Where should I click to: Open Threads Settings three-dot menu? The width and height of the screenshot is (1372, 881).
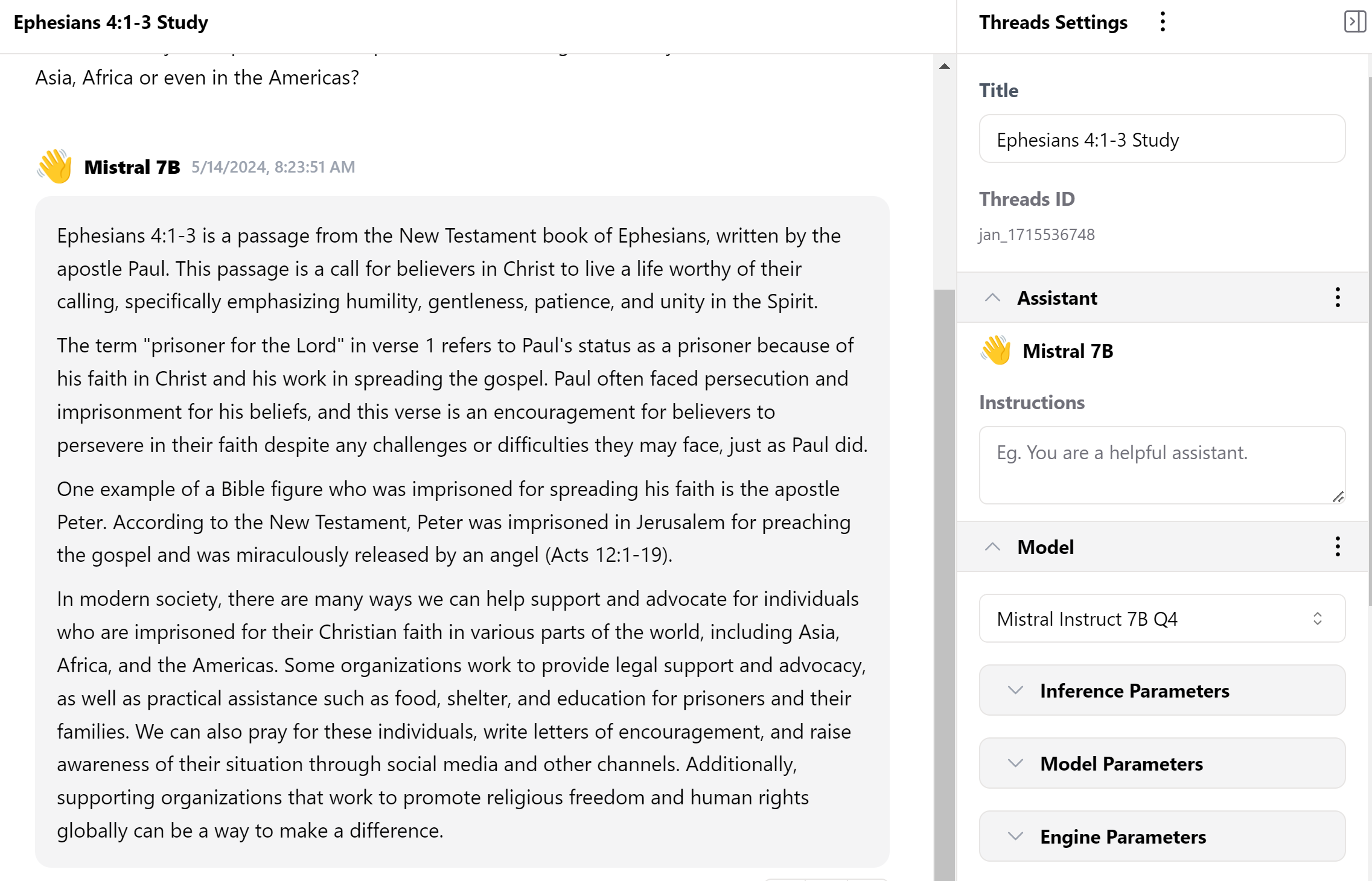click(1163, 22)
